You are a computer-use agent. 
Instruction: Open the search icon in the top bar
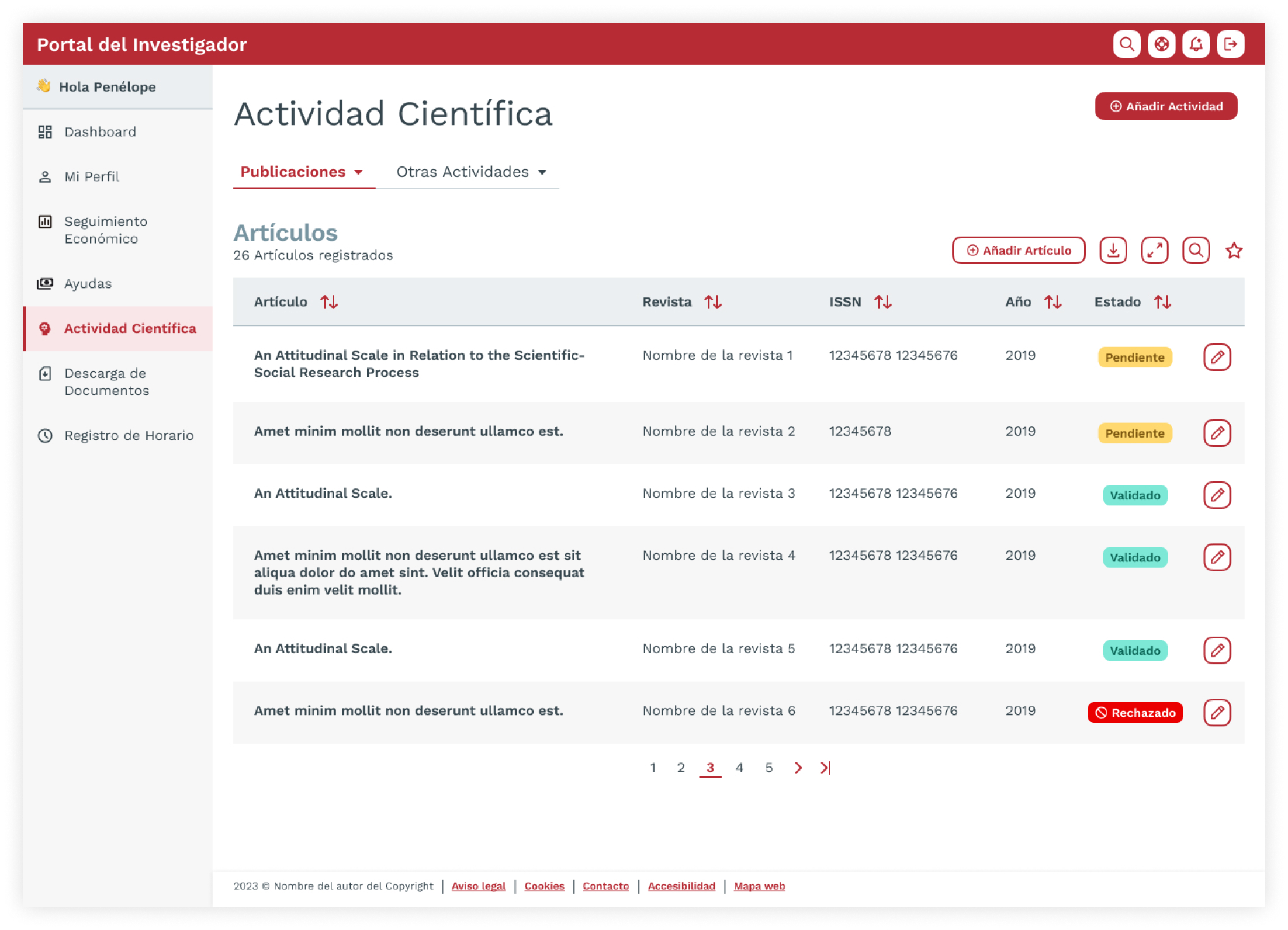click(1127, 44)
